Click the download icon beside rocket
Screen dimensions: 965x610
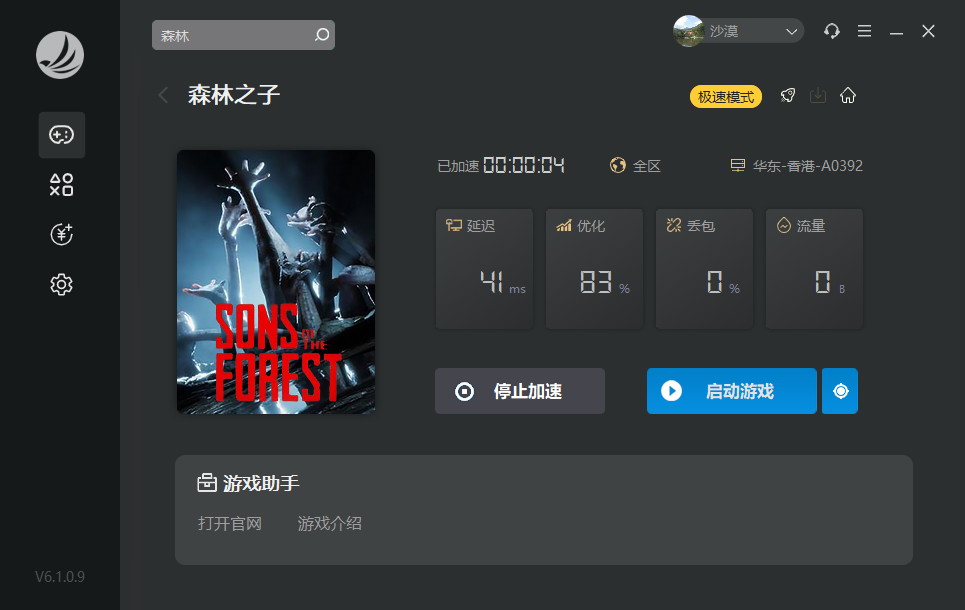coord(818,95)
